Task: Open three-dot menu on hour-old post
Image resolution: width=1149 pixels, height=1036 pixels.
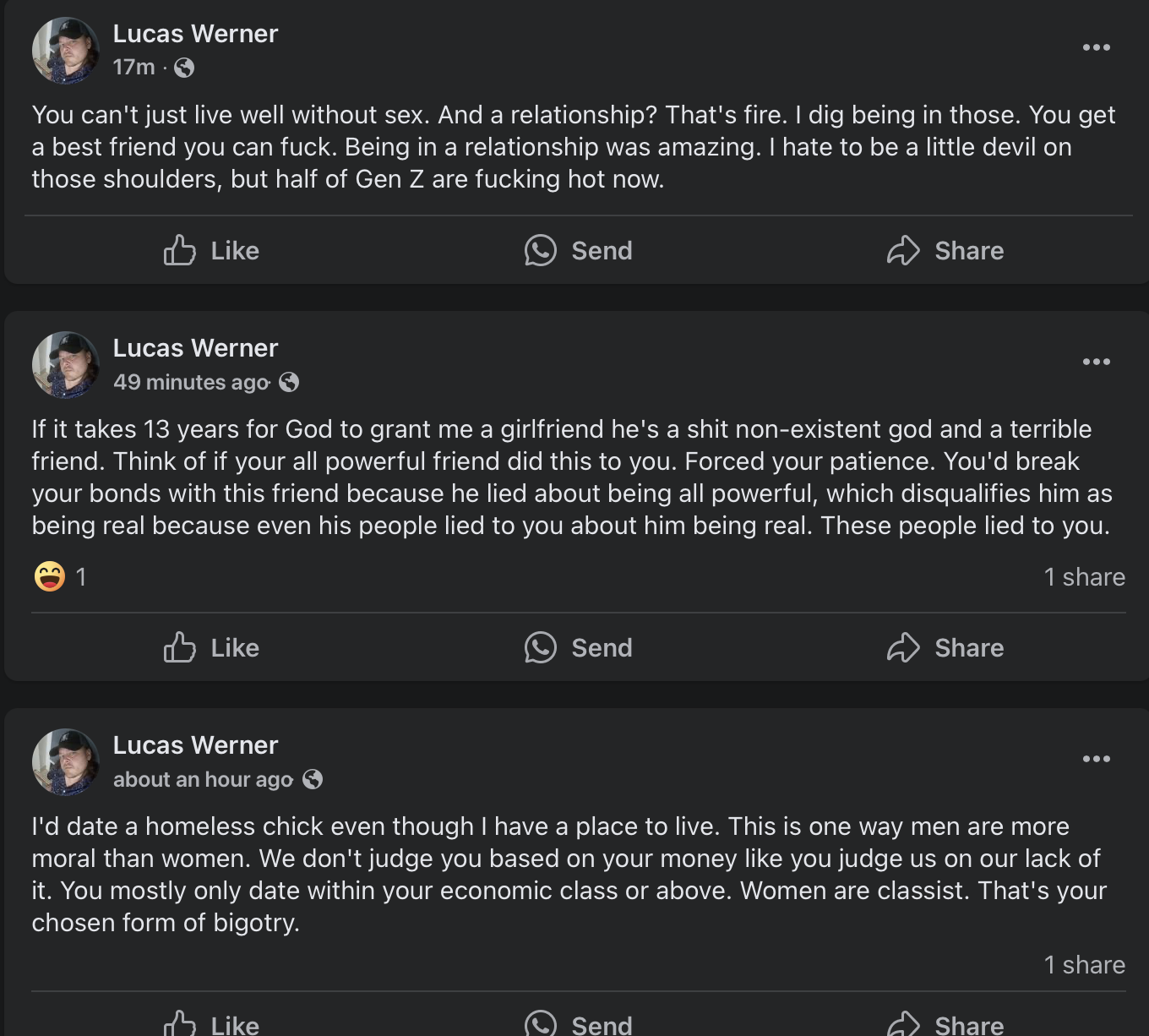Action: (x=1097, y=759)
